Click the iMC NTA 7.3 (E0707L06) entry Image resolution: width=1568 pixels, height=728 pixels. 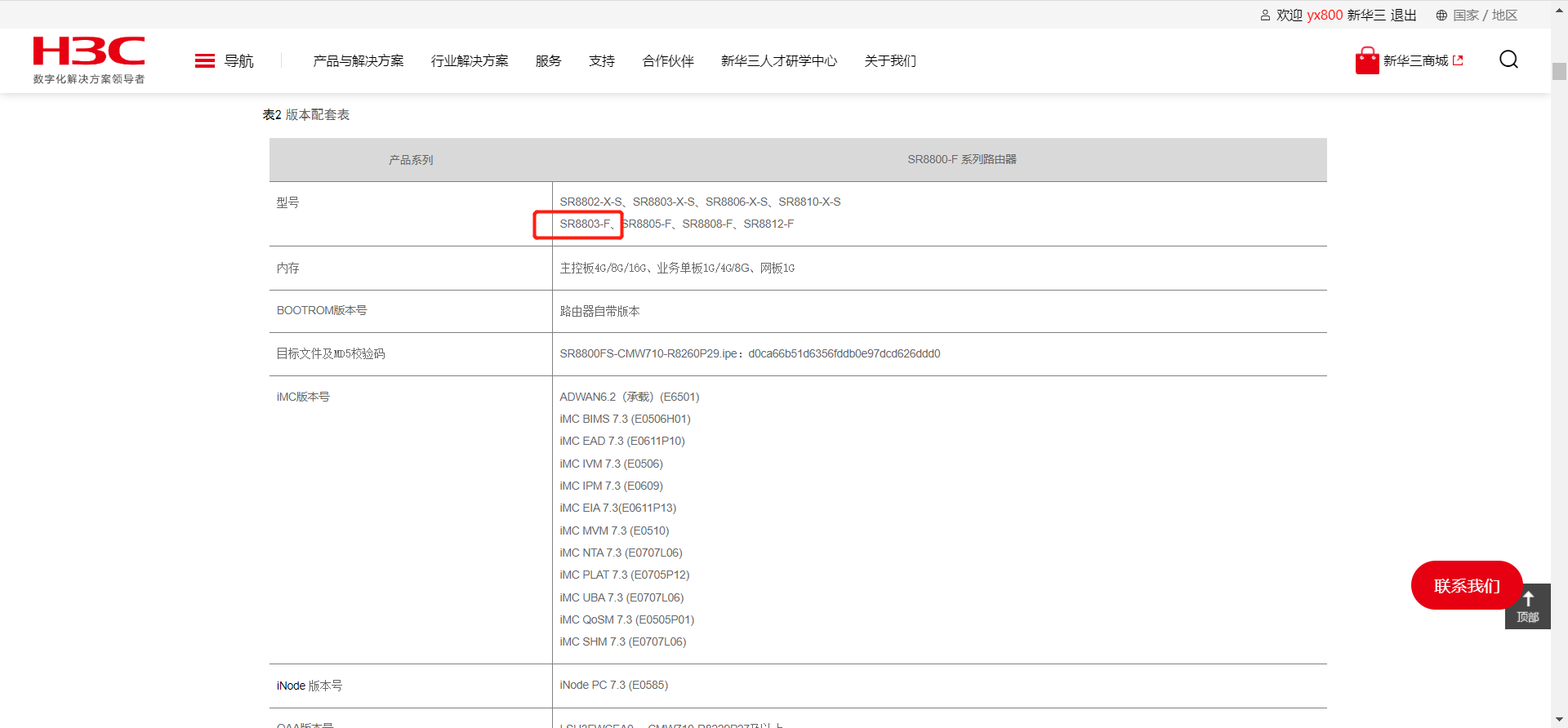(x=621, y=553)
